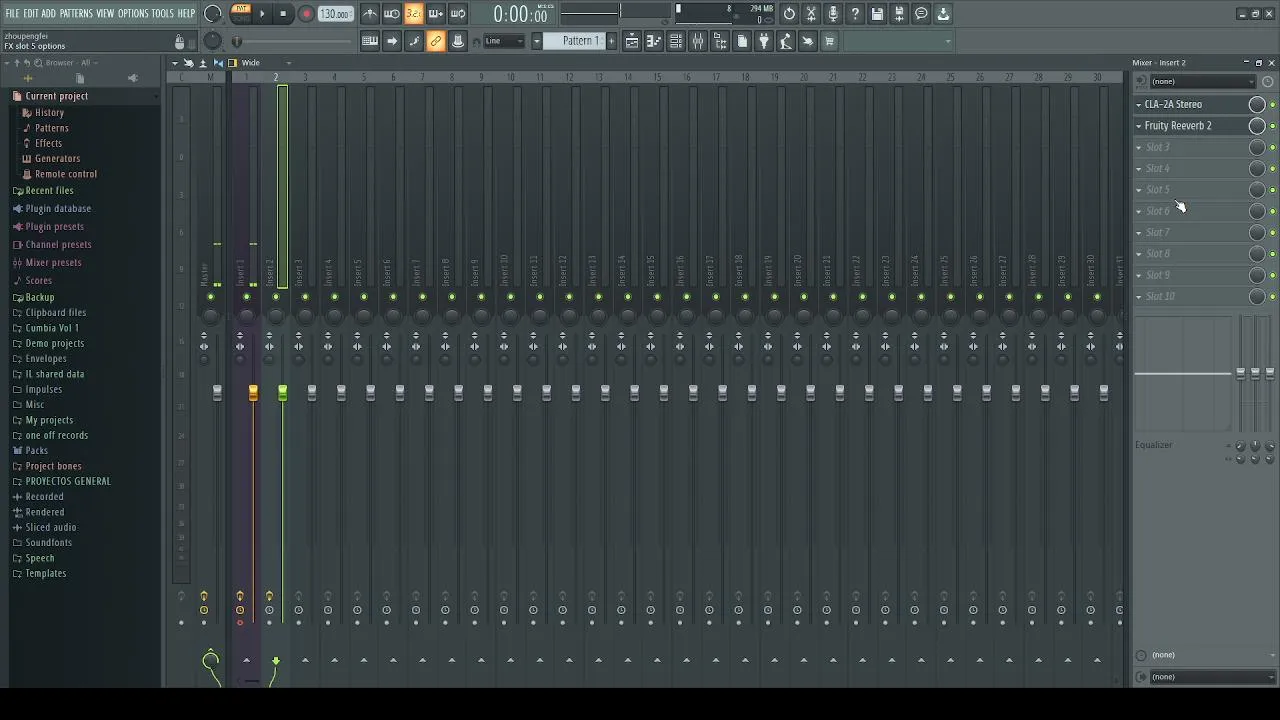Open Fruity Reeverb 2 slot dropdown arrow
Viewport: 1280px width, 720px height.
tap(1138, 126)
